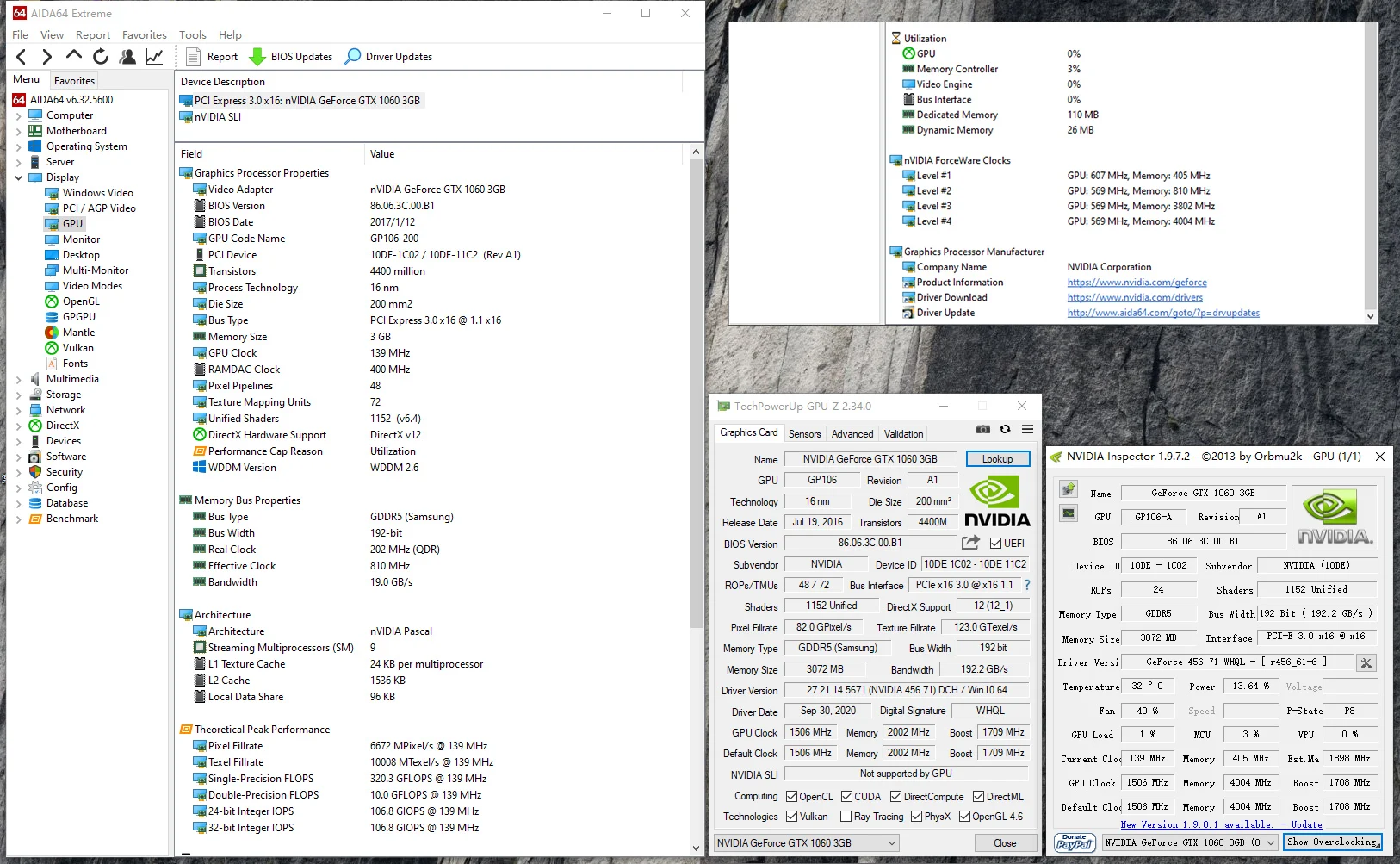
Task: Expand Storage node in AIDA64 tree
Action: [19, 395]
